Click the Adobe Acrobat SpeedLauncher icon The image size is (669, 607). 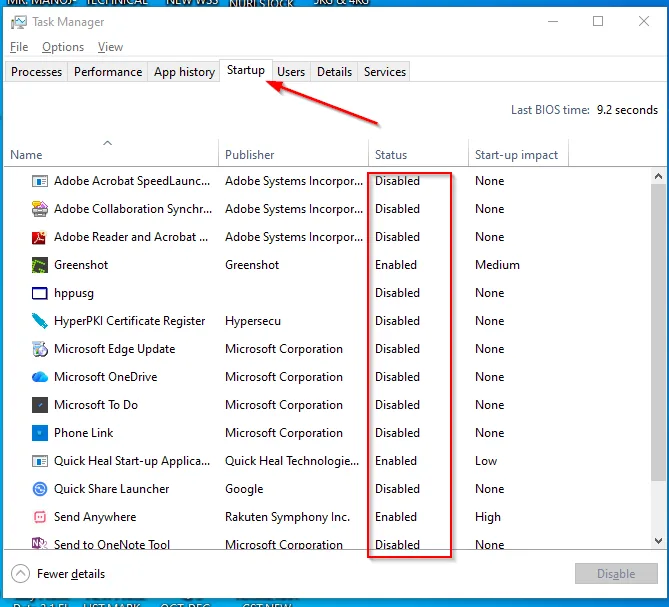(40, 181)
